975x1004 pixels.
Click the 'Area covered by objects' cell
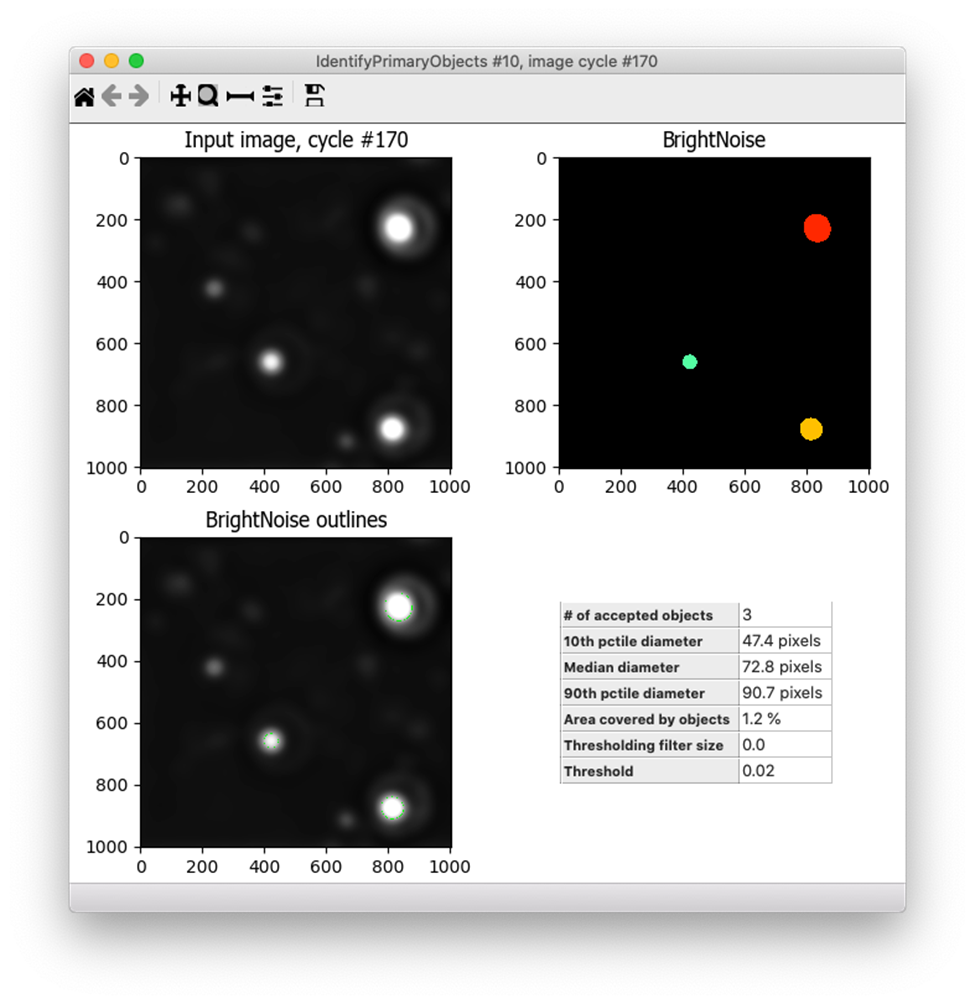click(650, 719)
